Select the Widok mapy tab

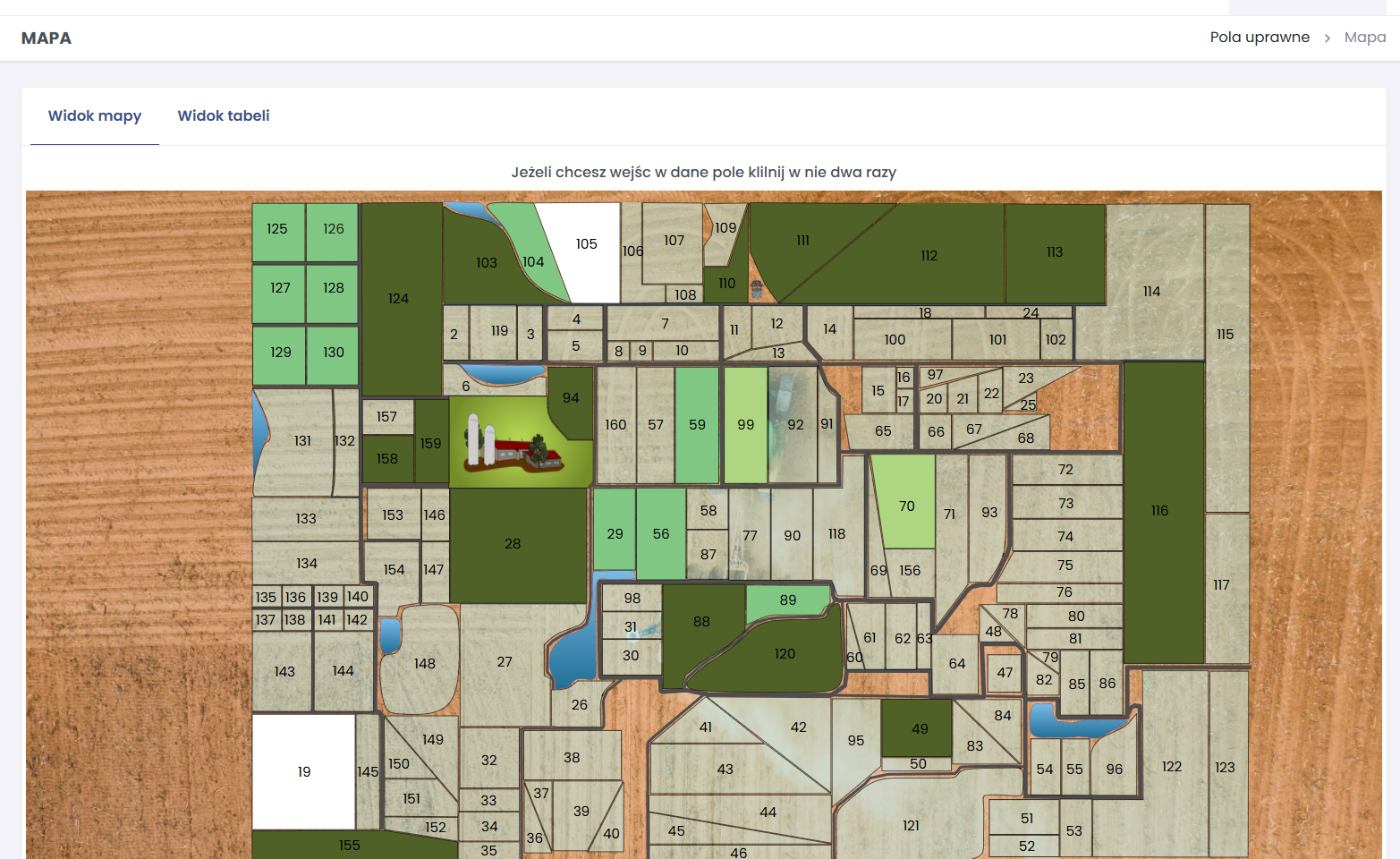[x=95, y=116]
